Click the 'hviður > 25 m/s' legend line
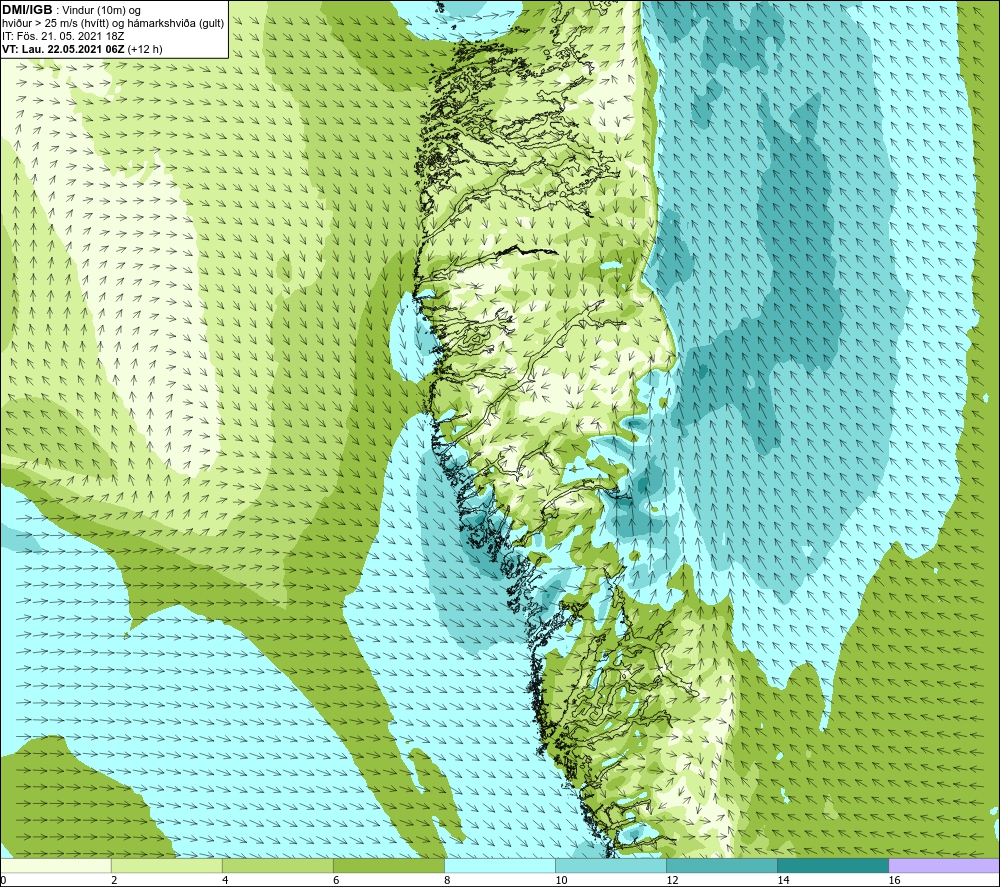Screen dimensions: 1000x887 click(x=113, y=24)
